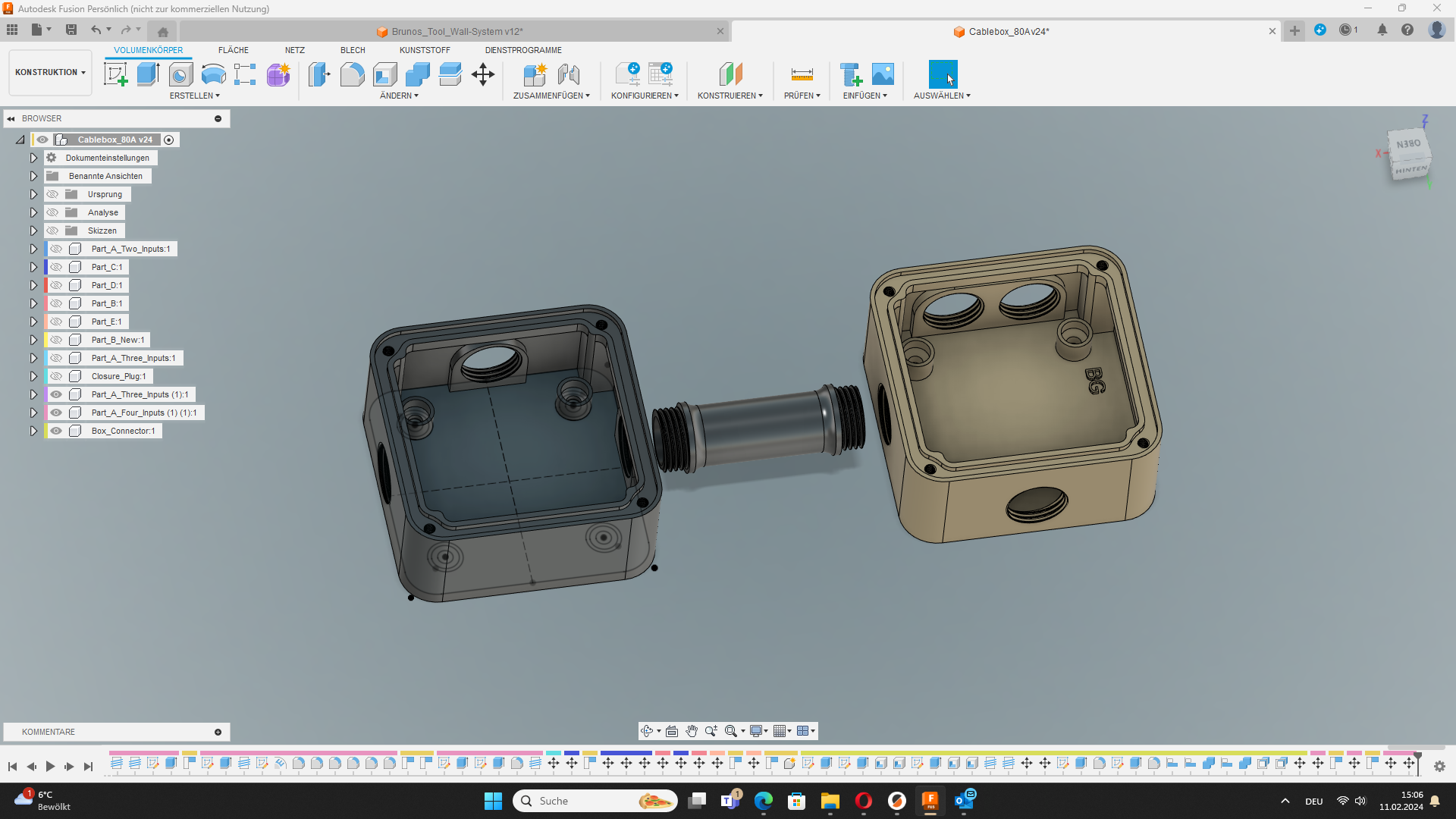Click the Pan hand icon in navigation bar
1456x819 pixels.
692,731
